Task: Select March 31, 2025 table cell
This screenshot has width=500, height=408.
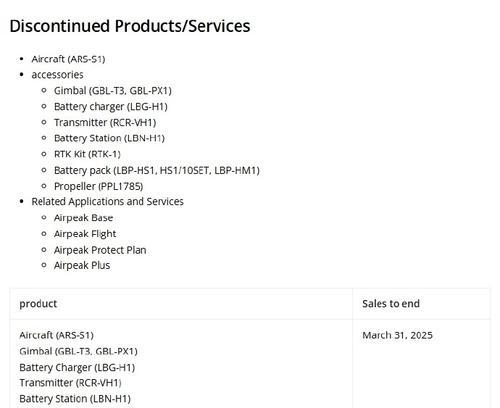Action: [x=397, y=335]
